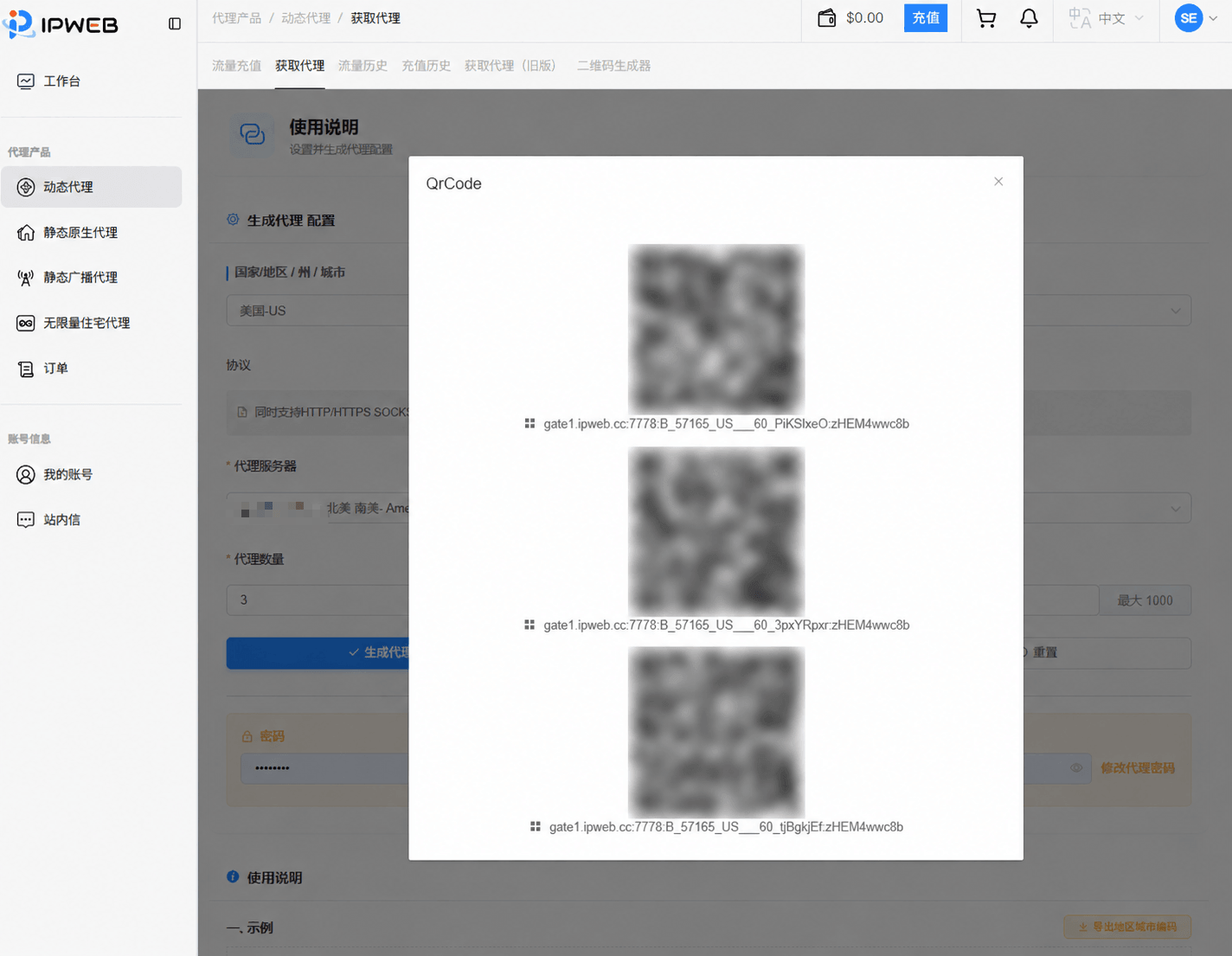The height and width of the screenshot is (956, 1232).
Task: Click the 重置 button
Action: click(1106, 652)
